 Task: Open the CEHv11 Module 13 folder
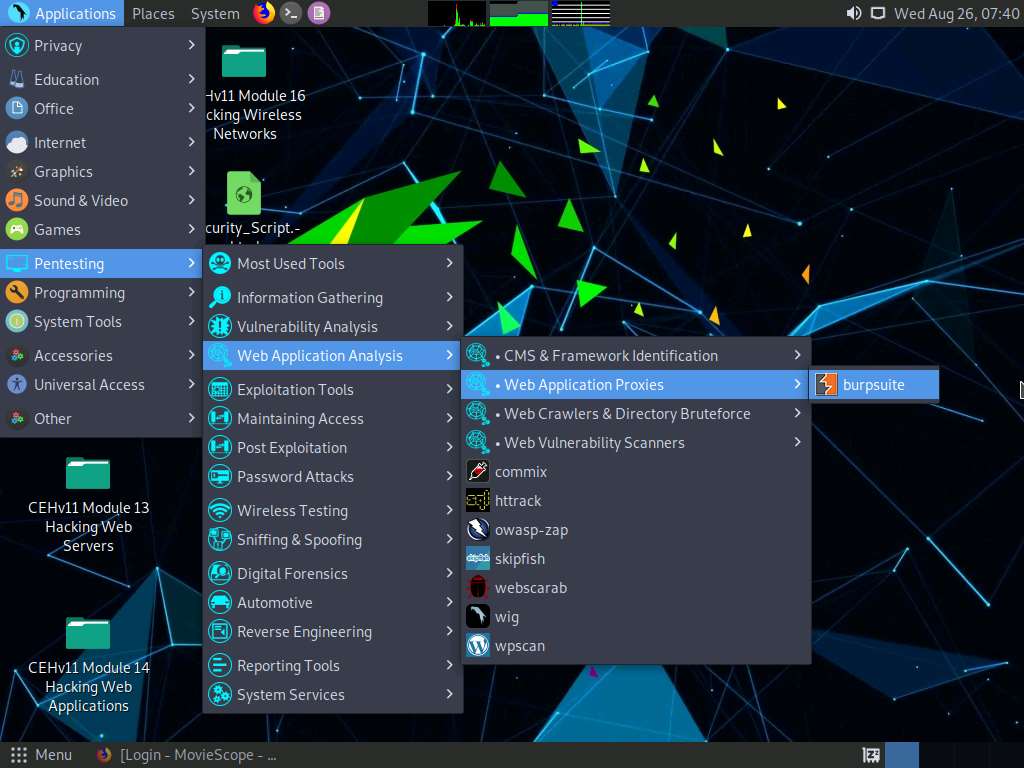pos(87,474)
